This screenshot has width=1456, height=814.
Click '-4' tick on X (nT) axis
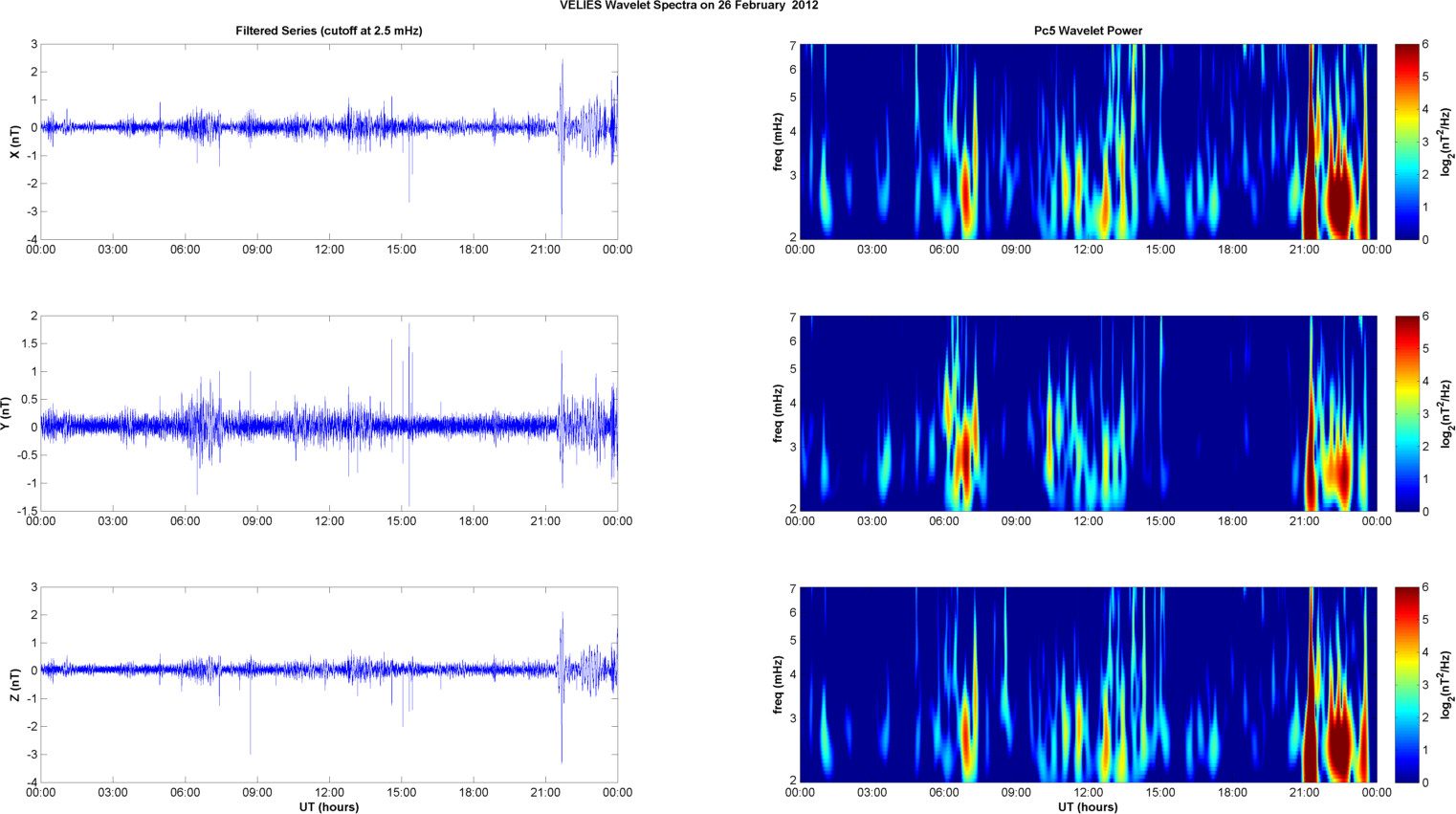click(x=32, y=239)
